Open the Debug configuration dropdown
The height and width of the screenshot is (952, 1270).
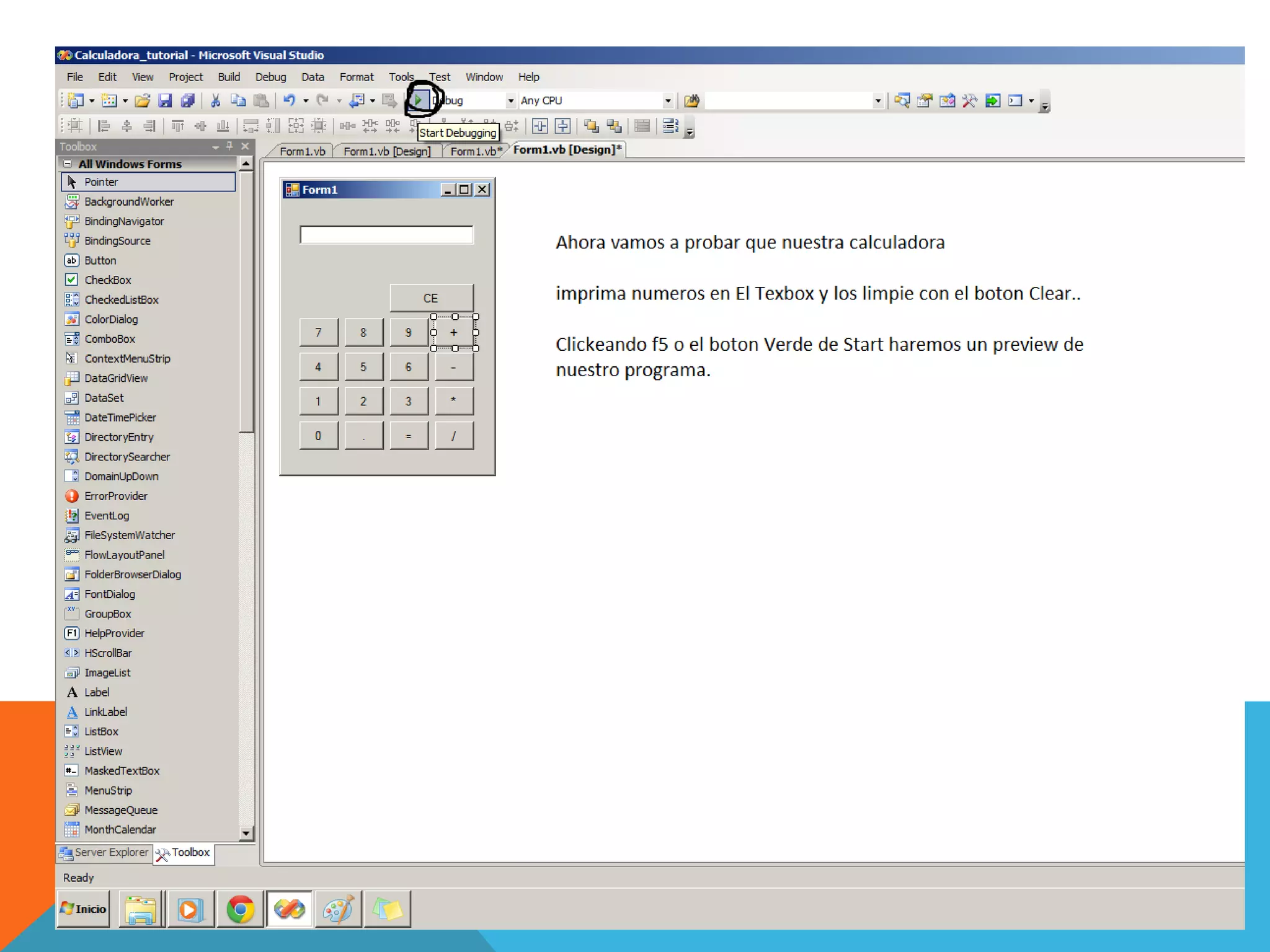click(x=510, y=100)
